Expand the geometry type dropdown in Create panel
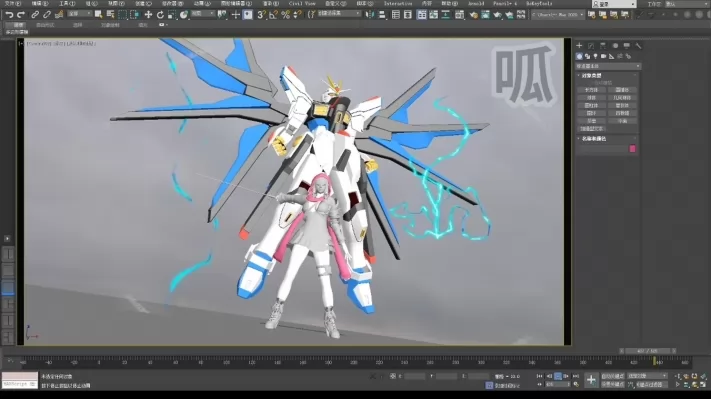The image size is (711, 399). click(608, 66)
